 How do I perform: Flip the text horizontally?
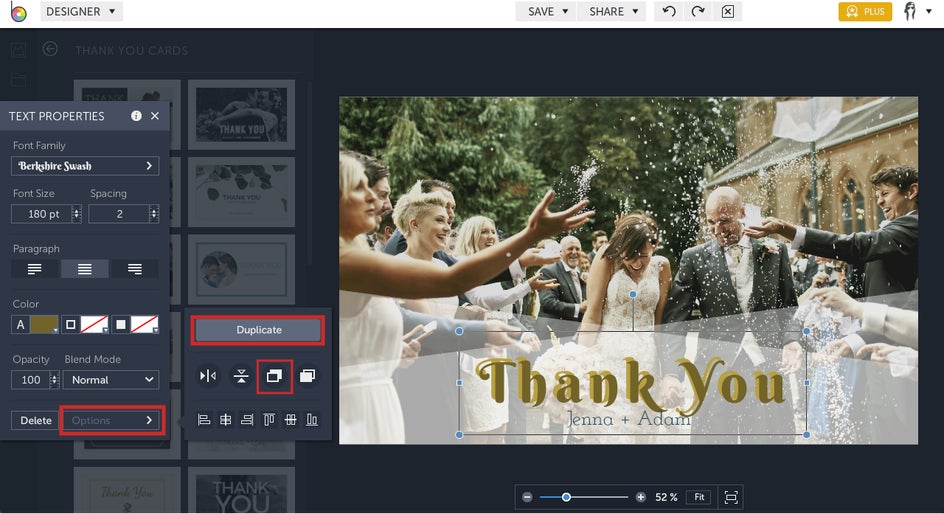point(208,376)
